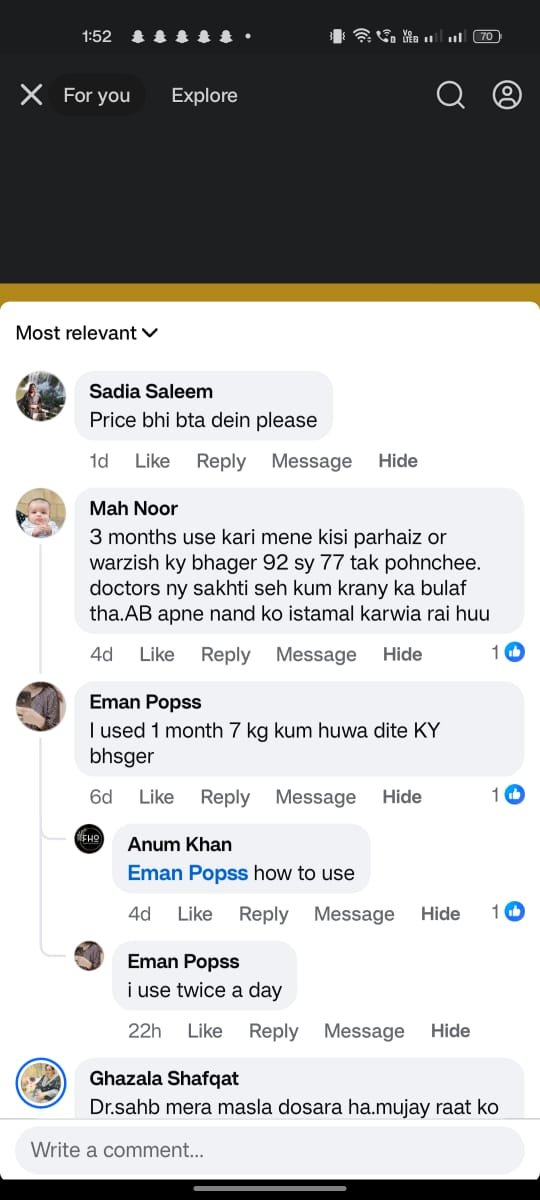The width and height of the screenshot is (540, 1200).
Task: Tap the like reaction on Mah Noor's comment
Action: coord(515,652)
